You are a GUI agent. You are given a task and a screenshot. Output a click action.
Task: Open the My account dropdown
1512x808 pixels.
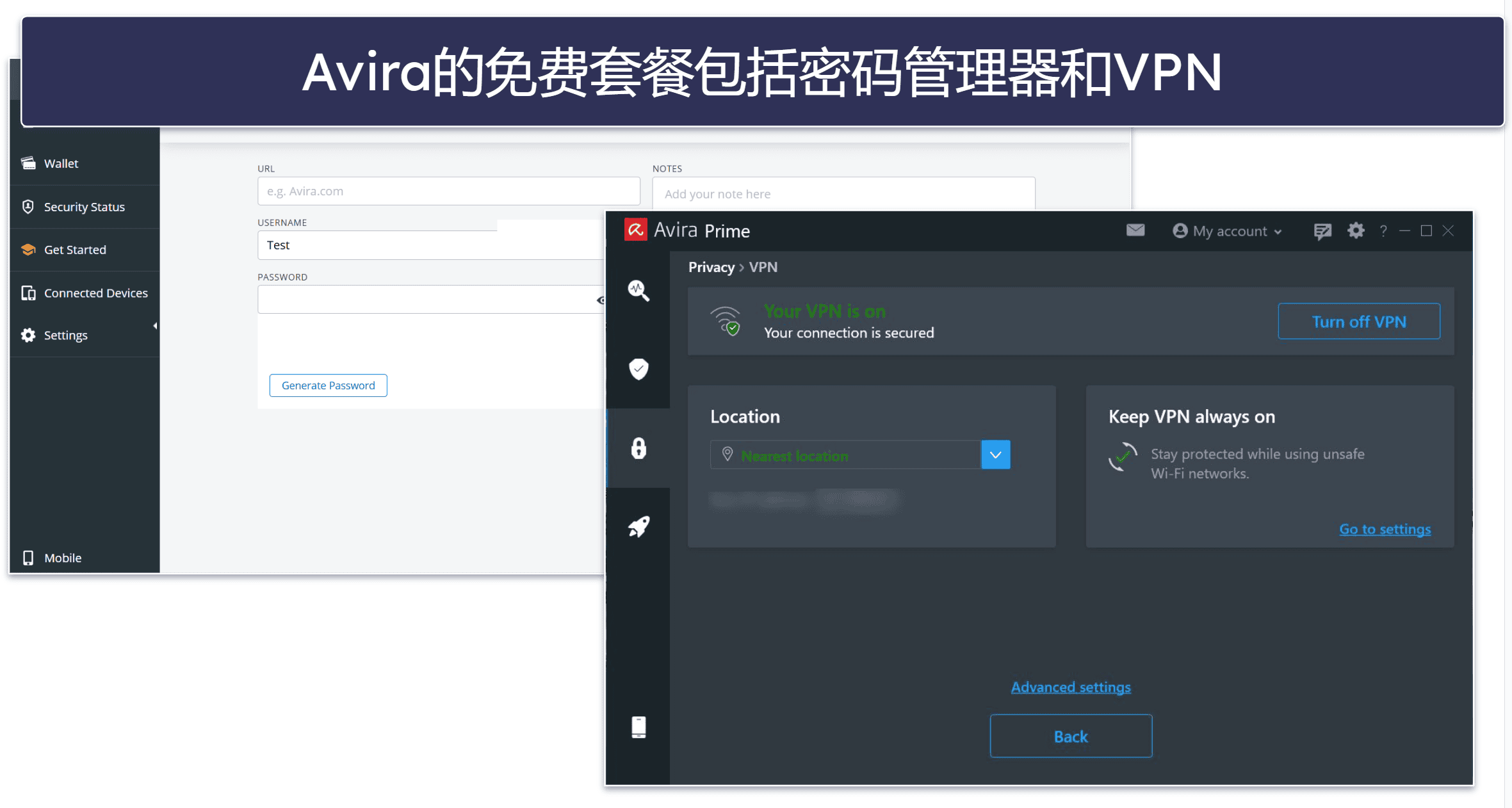(x=1228, y=231)
